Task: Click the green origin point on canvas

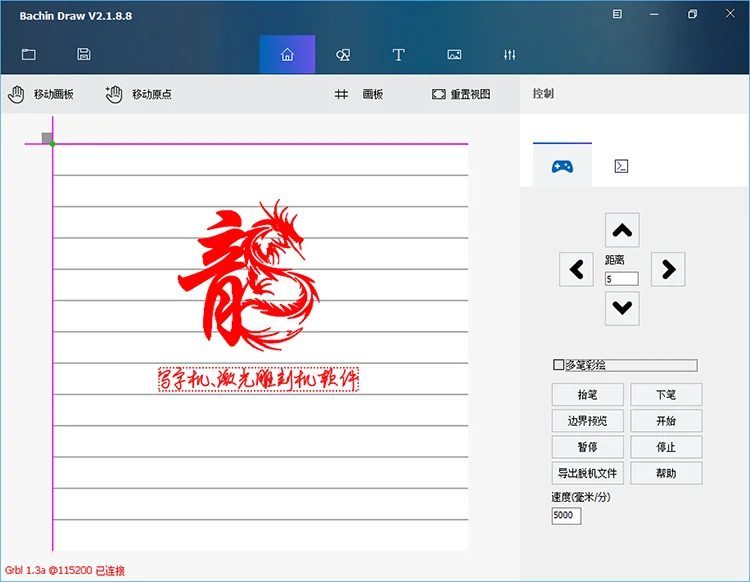Action: 53,144
